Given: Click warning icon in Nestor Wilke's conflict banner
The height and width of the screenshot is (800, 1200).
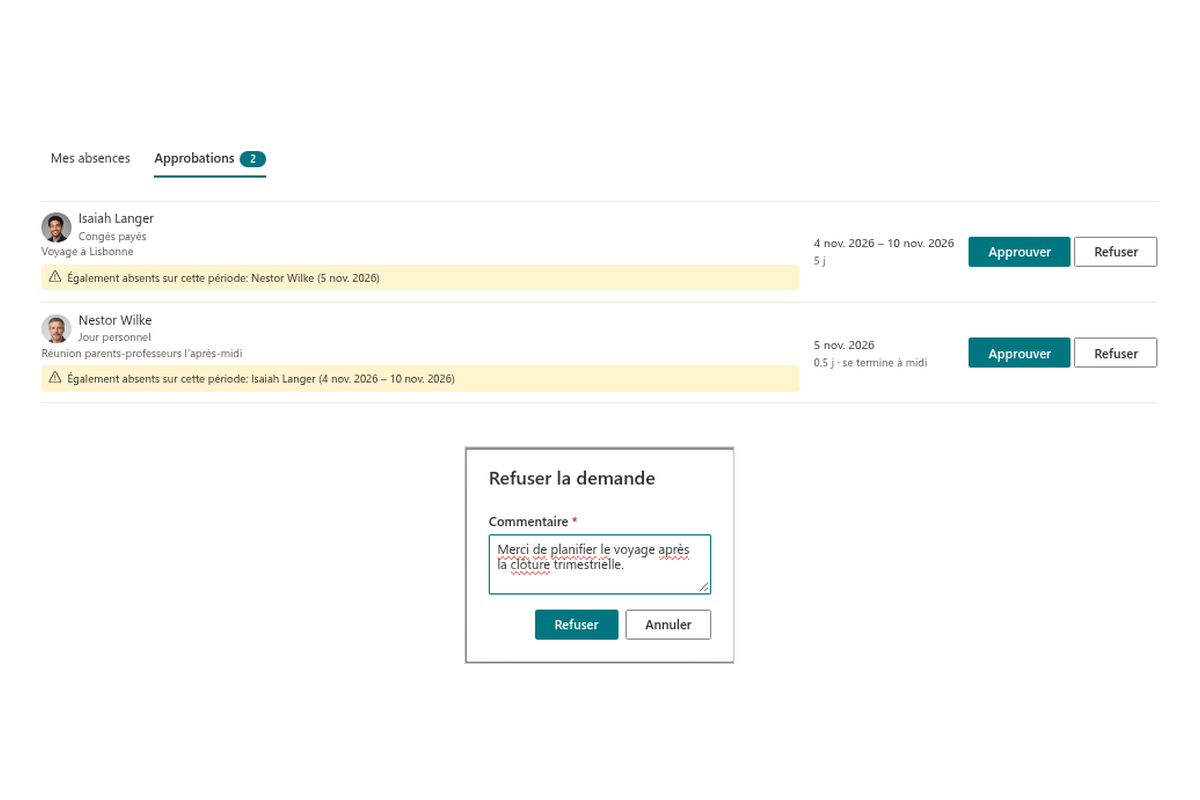Looking at the screenshot, I should 56,379.
